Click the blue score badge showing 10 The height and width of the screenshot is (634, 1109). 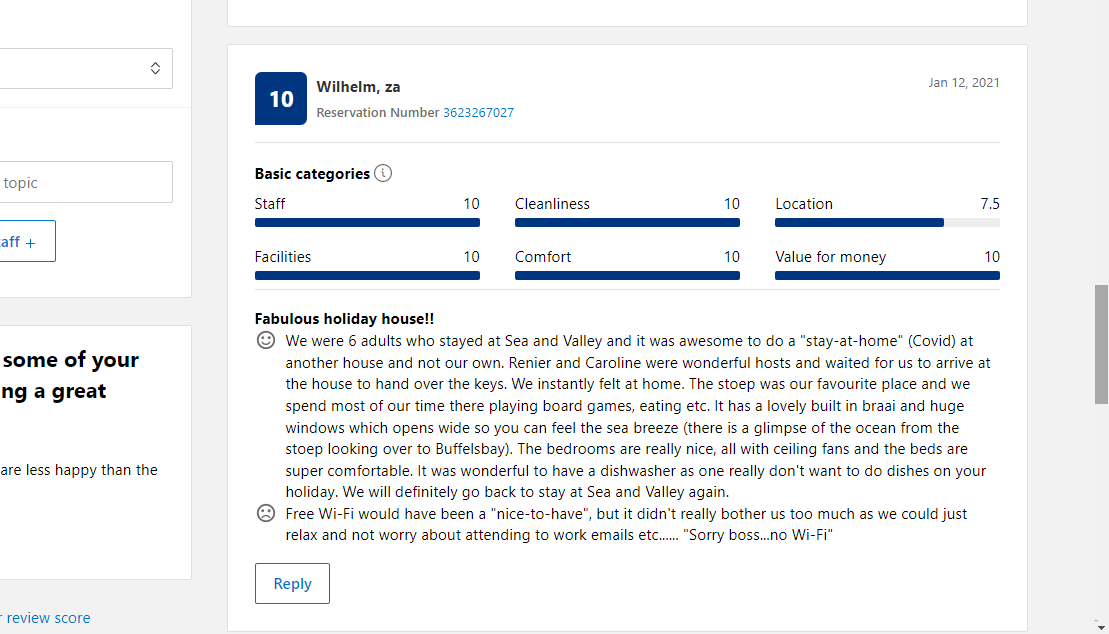tap(281, 99)
